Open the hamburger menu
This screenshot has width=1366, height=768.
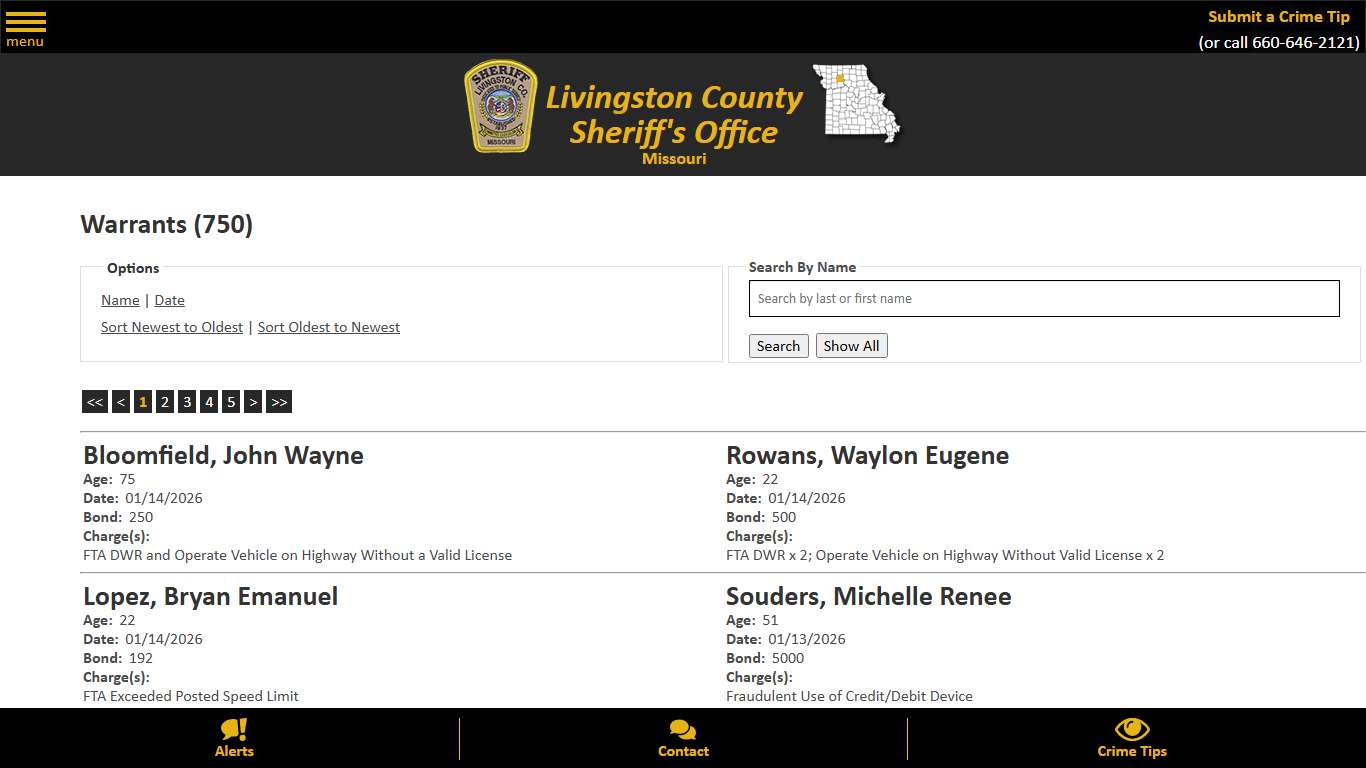click(25, 27)
